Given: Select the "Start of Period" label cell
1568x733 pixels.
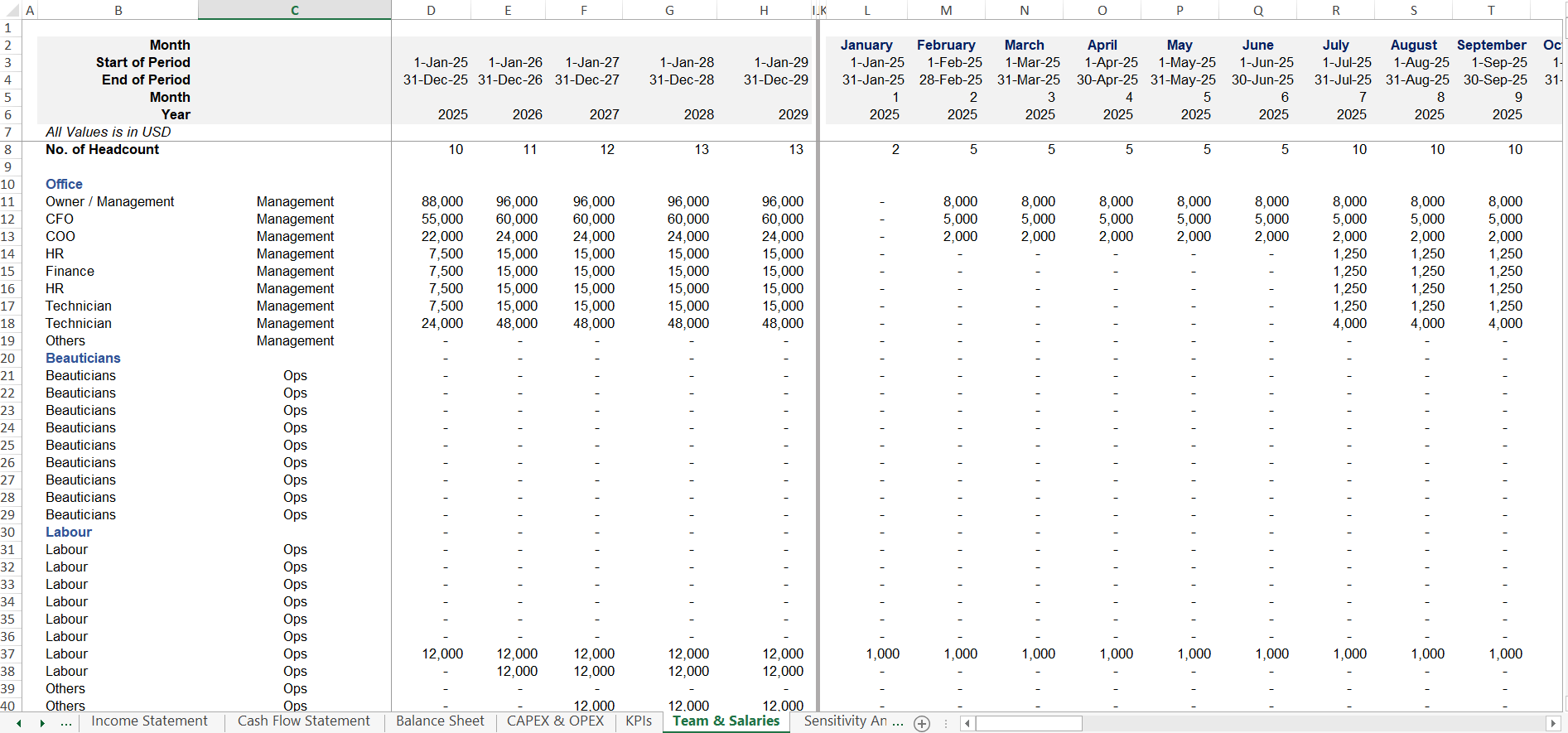Looking at the screenshot, I should [x=142, y=63].
